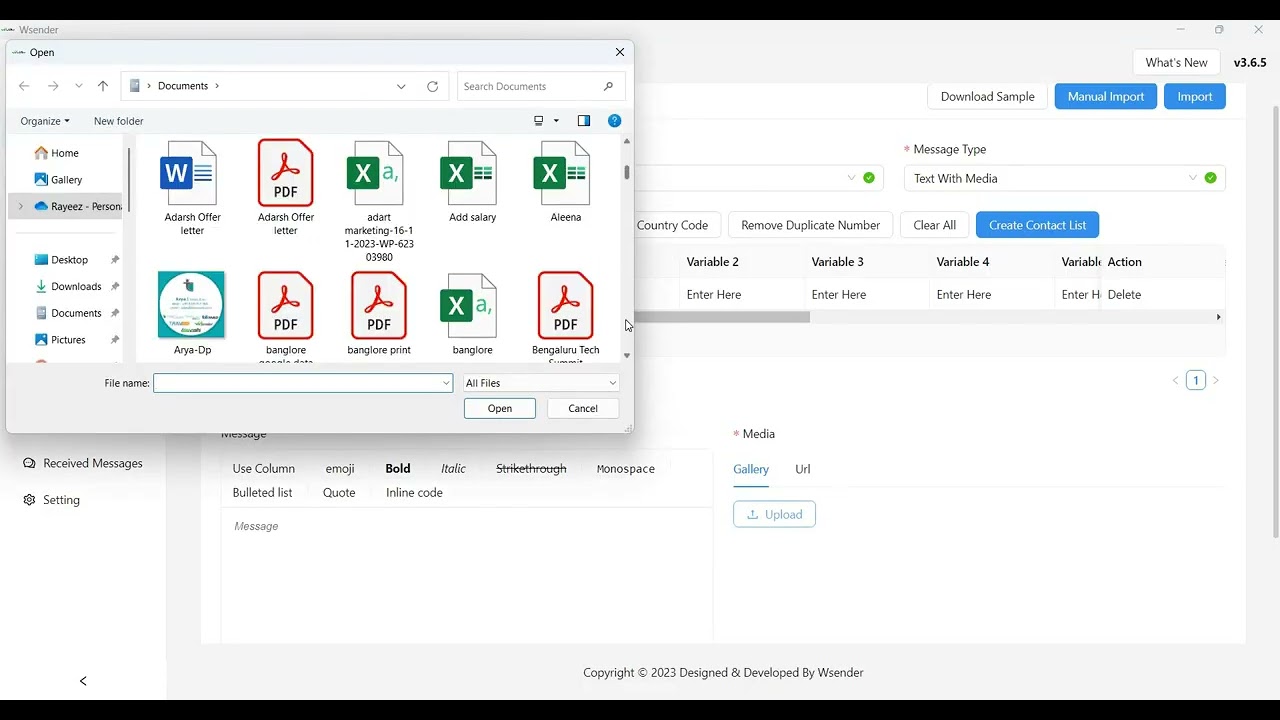Click the table horizontal scrollbar
Viewport: 1280px width, 720px height.
click(x=722, y=317)
